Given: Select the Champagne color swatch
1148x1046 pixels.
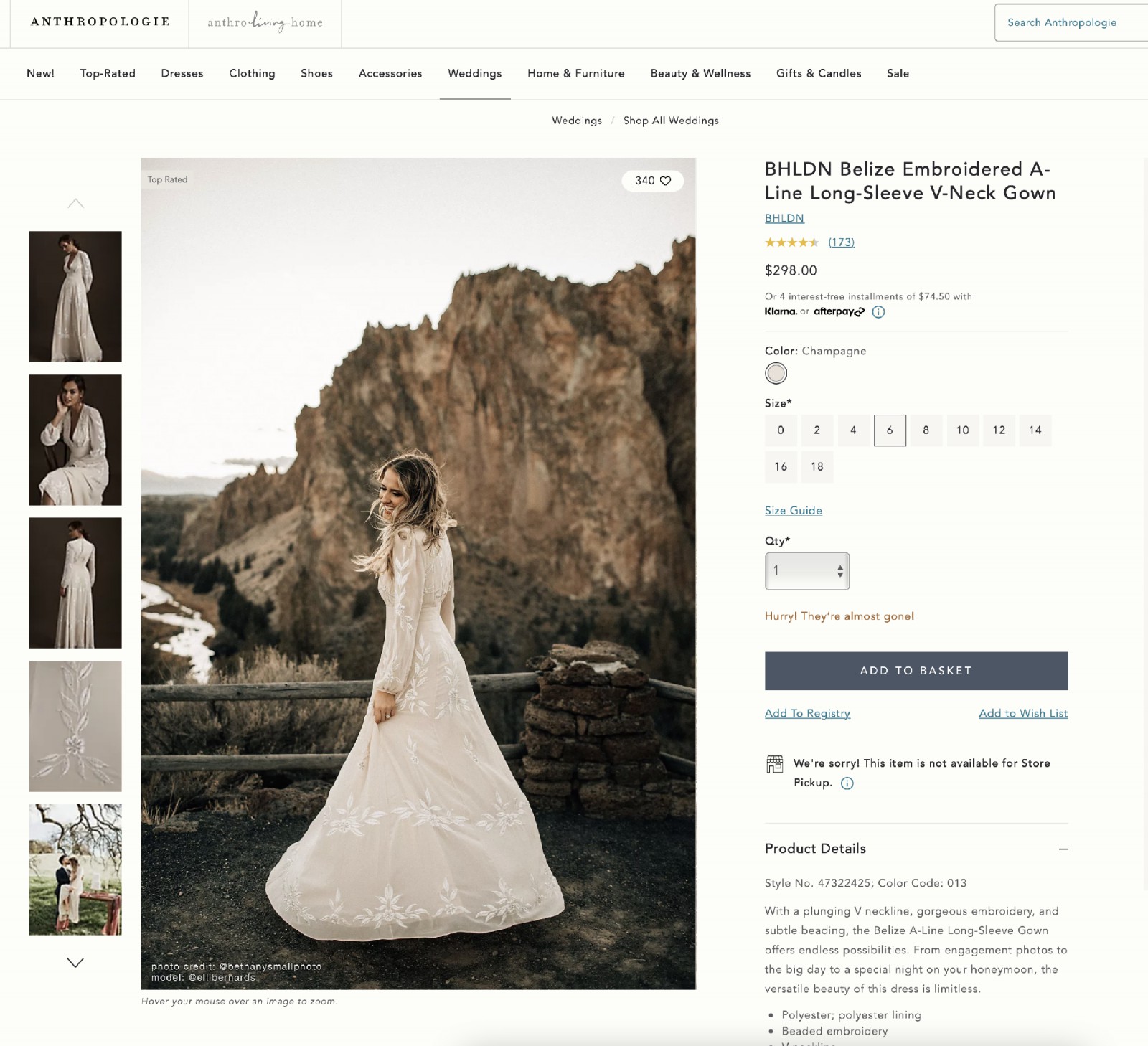Looking at the screenshot, I should click(x=776, y=374).
